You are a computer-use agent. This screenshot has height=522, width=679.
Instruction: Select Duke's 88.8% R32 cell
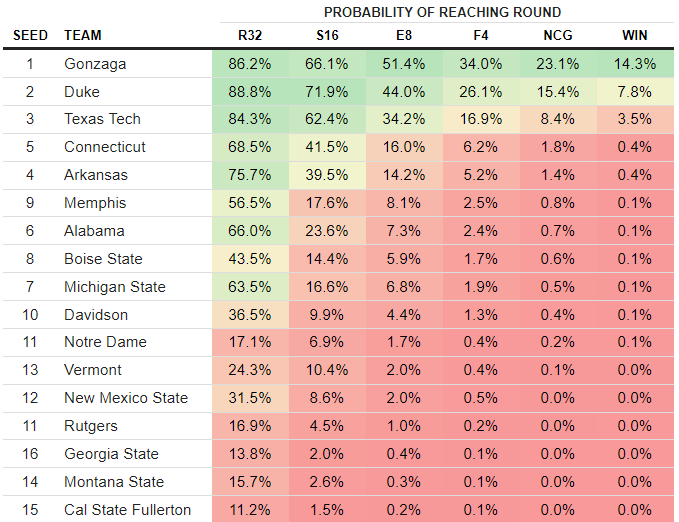point(250,91)
